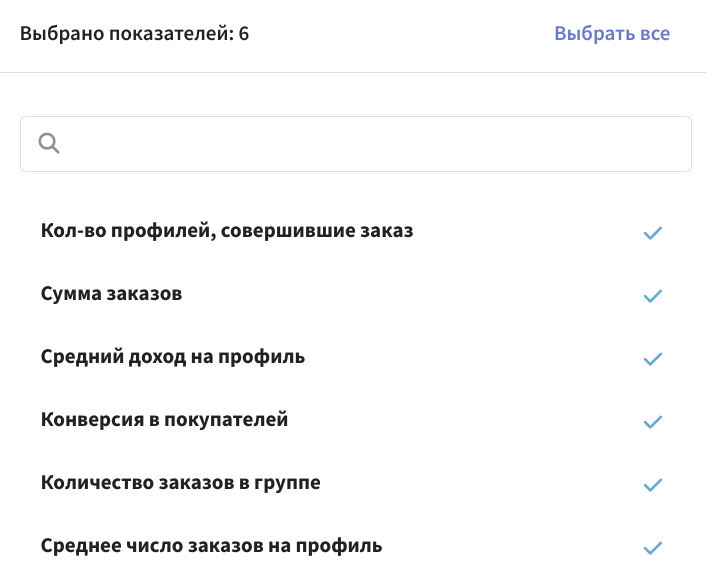Remove the checkmark for Количество заказов в группе
The width and height of the screenshot is (706, 571).
[652, 485]
